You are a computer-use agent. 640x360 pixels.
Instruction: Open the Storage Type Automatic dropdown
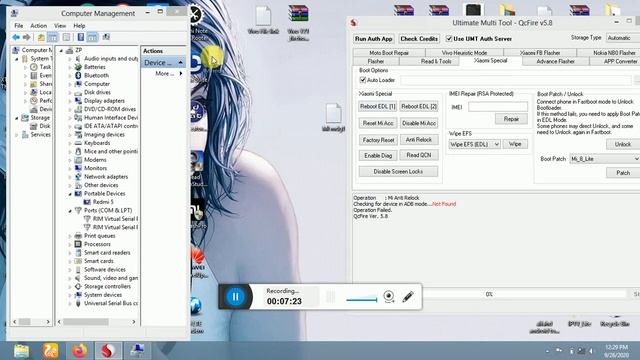point(623,38)
